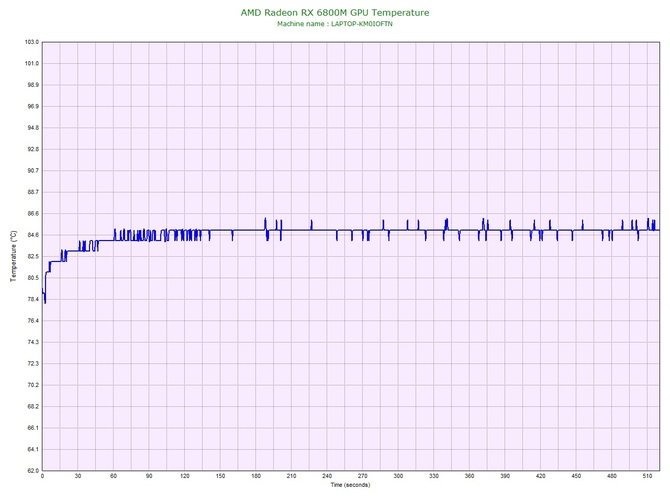Click the 101.0 y-axis value

pos(32,64)
